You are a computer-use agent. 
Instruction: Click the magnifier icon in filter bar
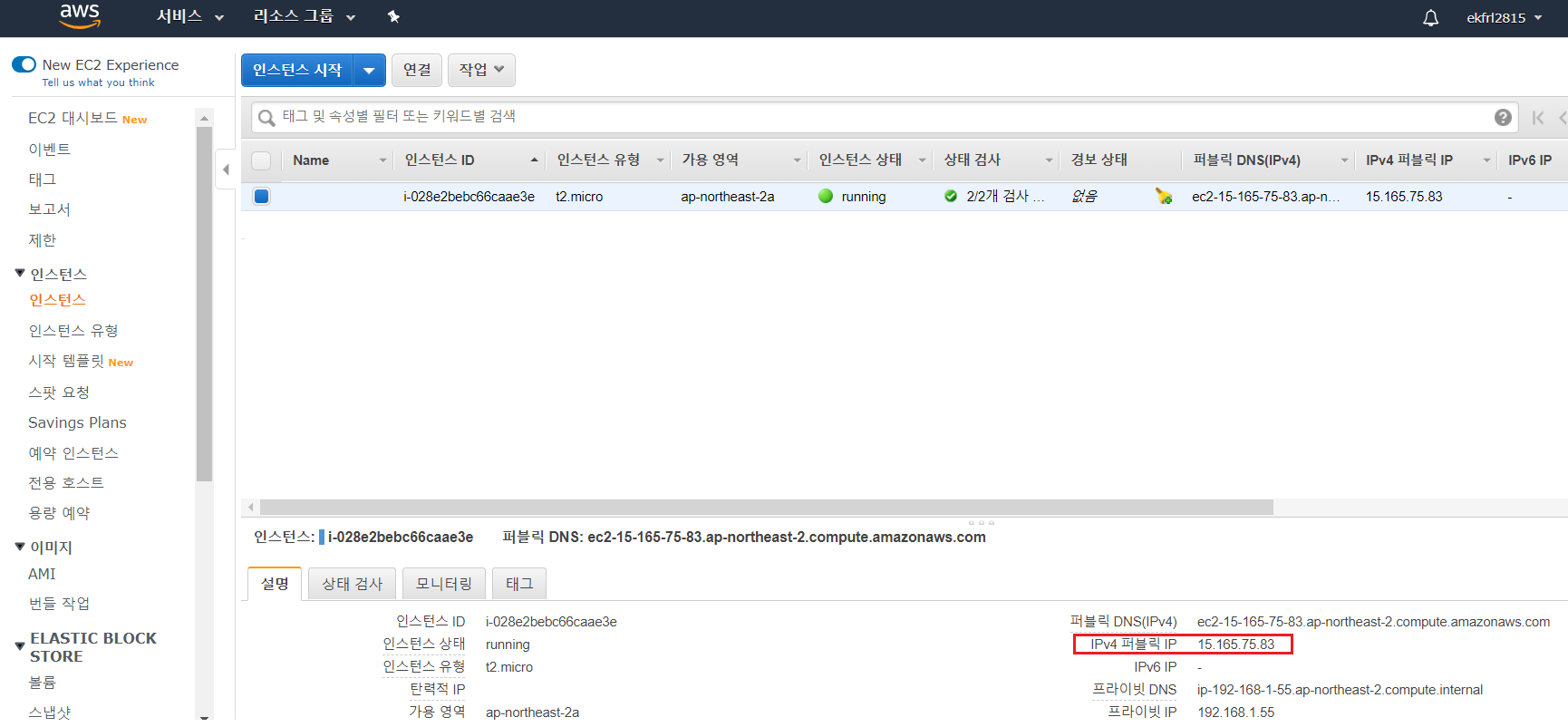tap(266, 118)
